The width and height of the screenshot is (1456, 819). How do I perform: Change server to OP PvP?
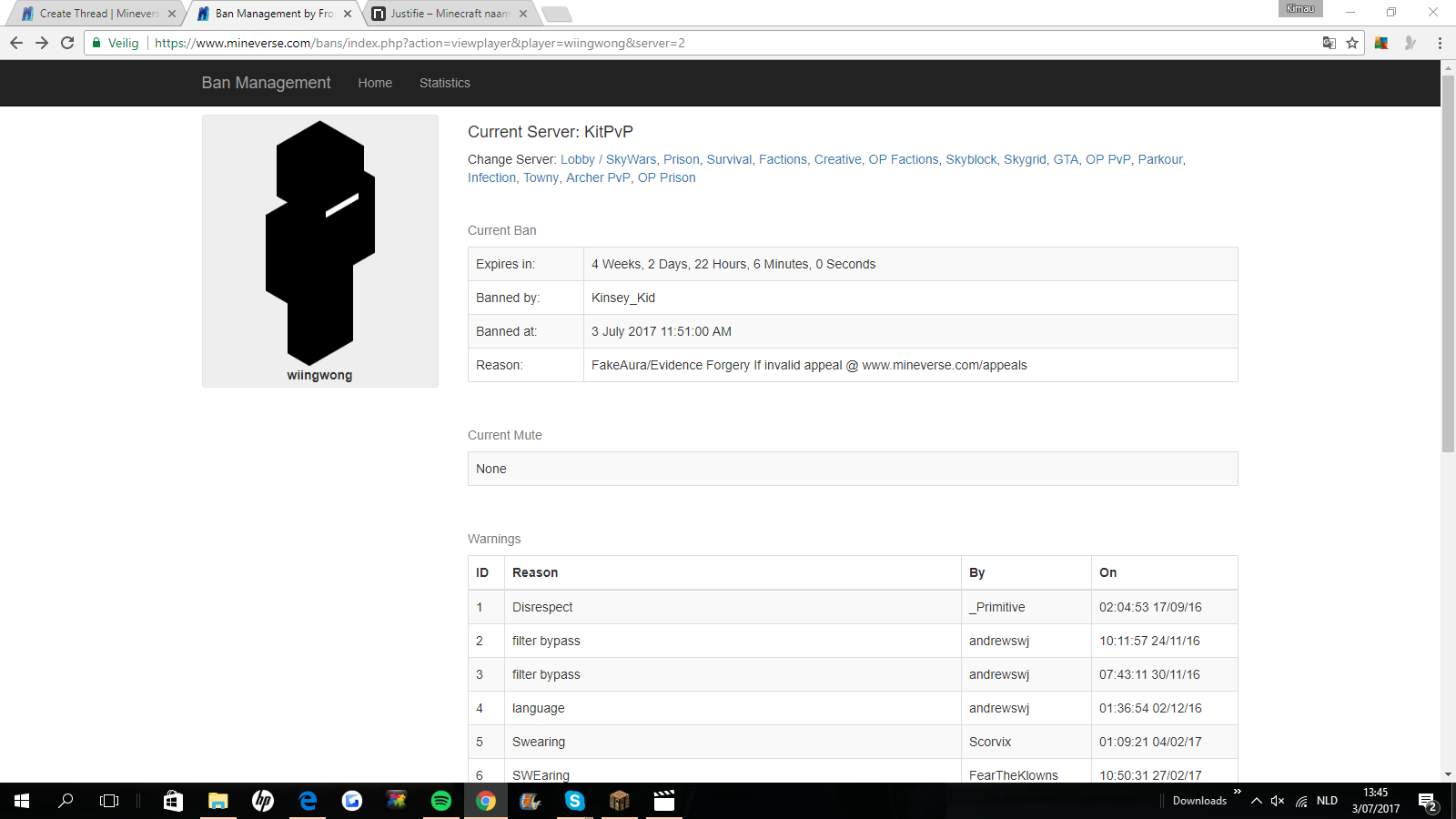[1107, 159]
